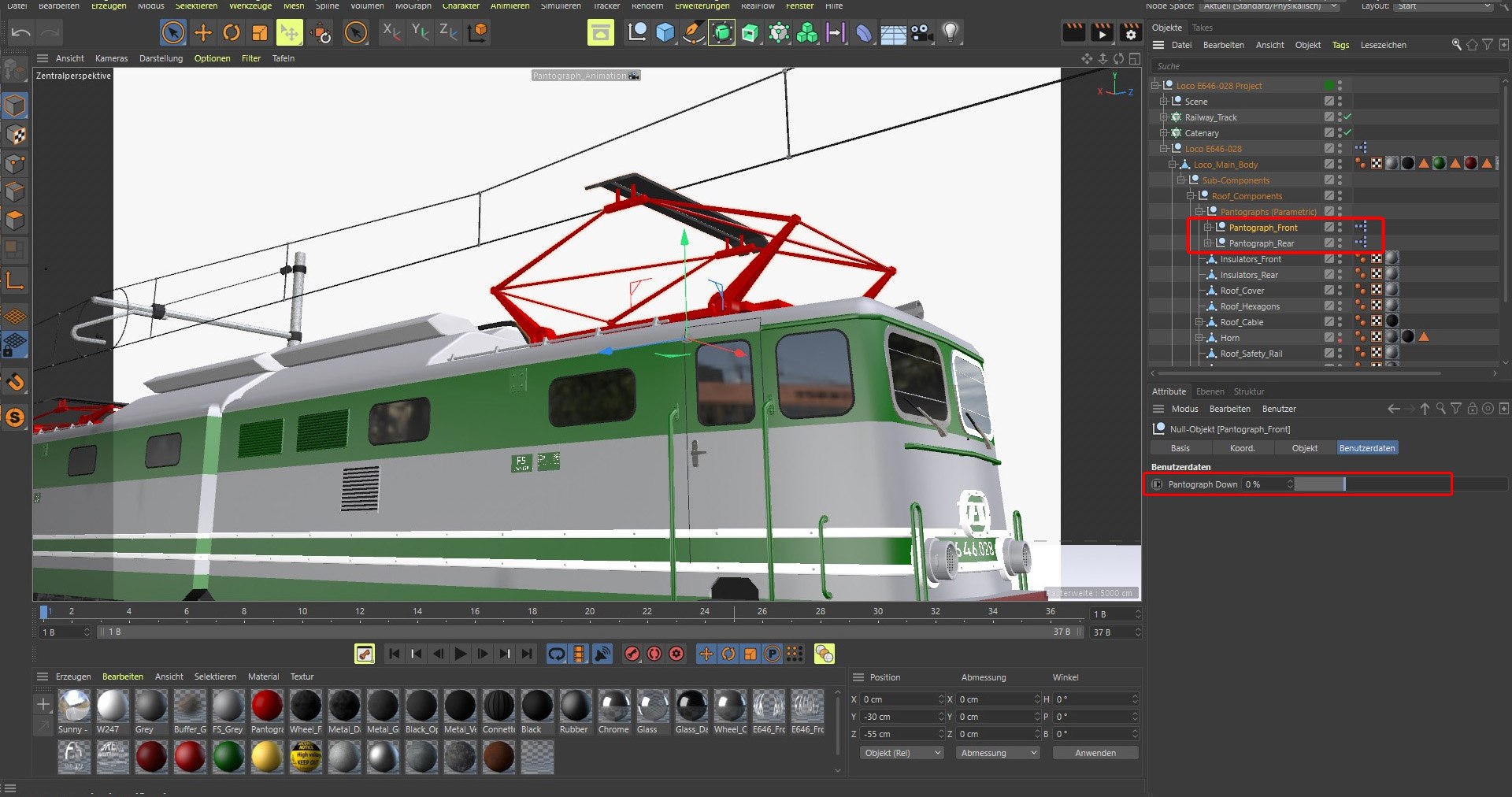Toggle visibility dots for Roof_Cover
This screenshot has width=1512, height=797.
[1340, 291]
